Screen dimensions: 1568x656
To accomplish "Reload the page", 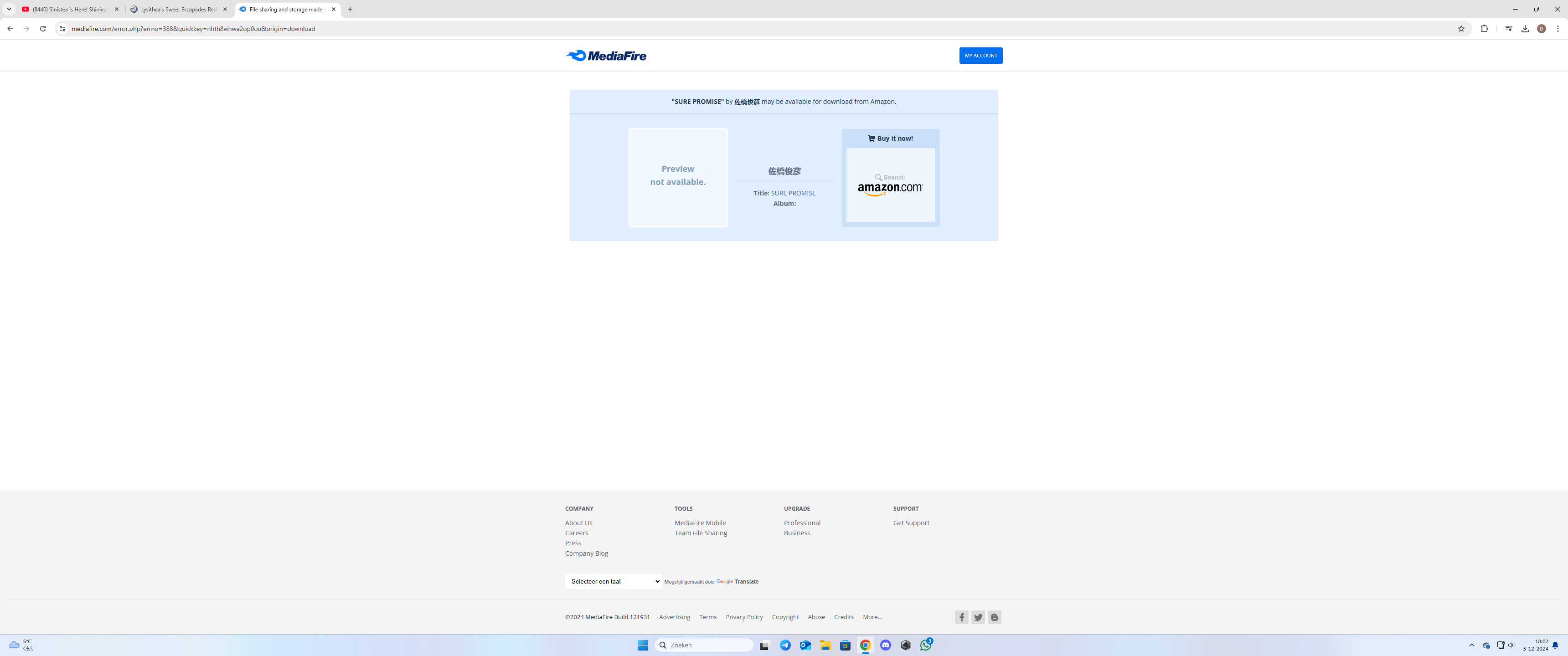I will (42, 29).
